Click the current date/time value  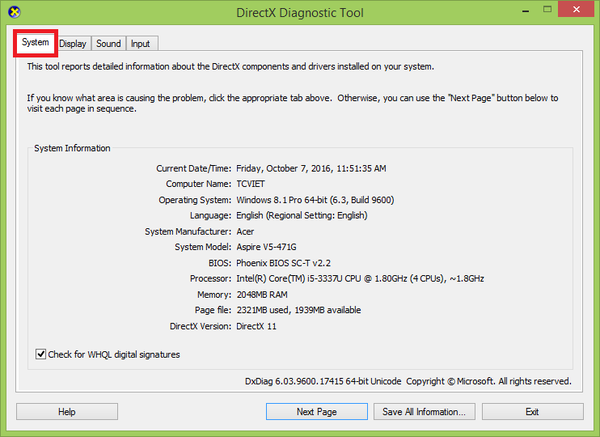(x=311, y=169)
